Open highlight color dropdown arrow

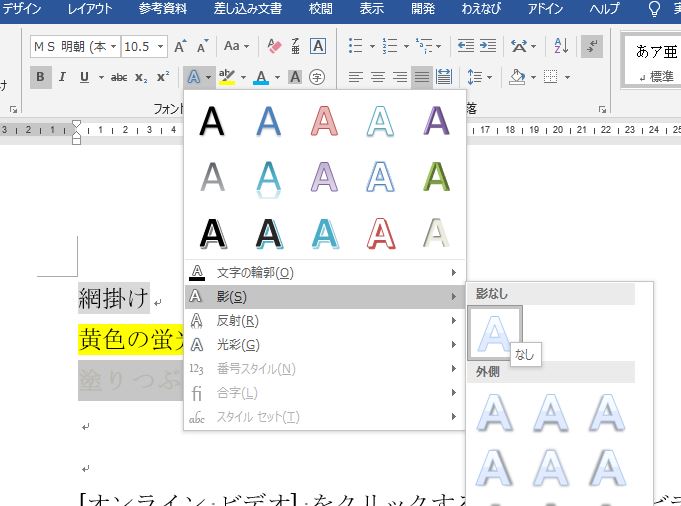coord(243,78)
